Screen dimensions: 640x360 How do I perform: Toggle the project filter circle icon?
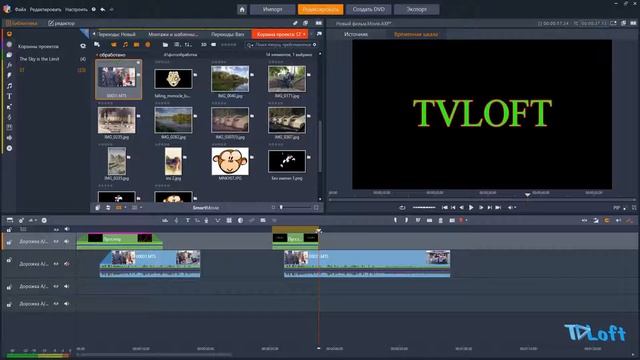pyautogui.click(x=148, y=44)
